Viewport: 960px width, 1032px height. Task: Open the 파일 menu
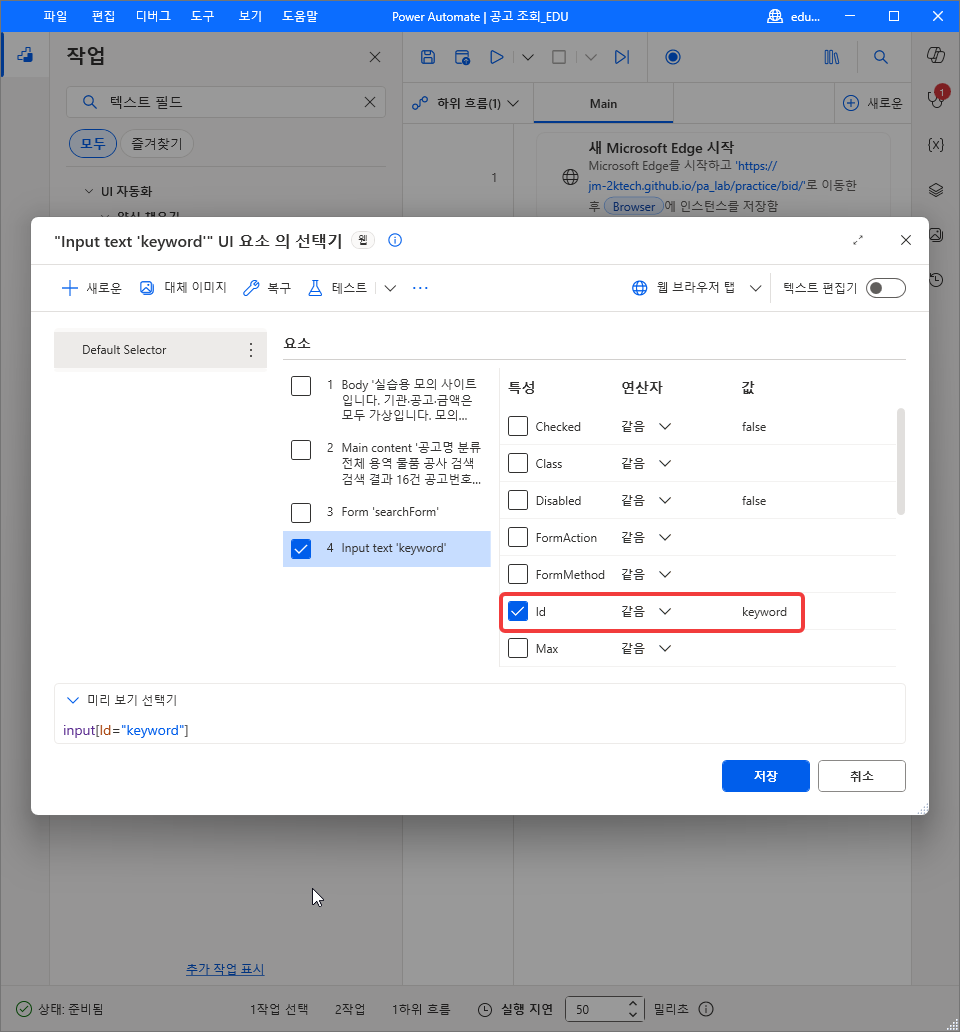pyautogui.click(x=55, y=16)
